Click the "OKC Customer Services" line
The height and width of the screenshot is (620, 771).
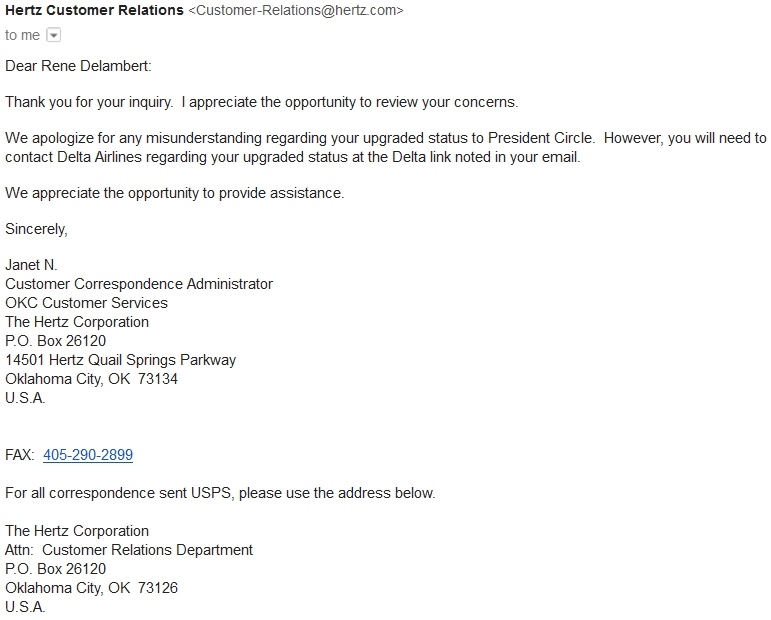click(x=86, y=303)
